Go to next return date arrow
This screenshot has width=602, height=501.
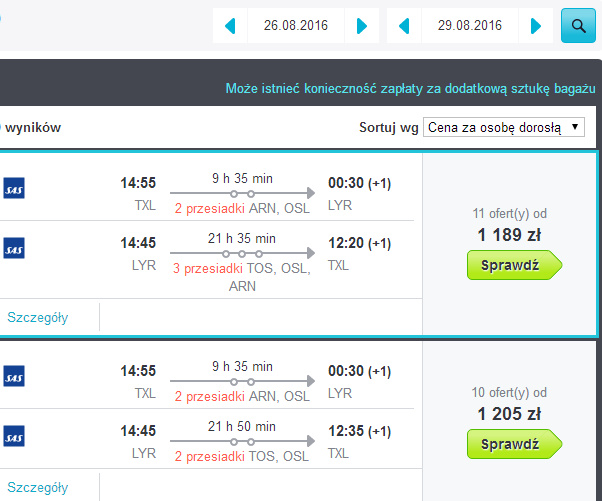(x=536, y=26)
